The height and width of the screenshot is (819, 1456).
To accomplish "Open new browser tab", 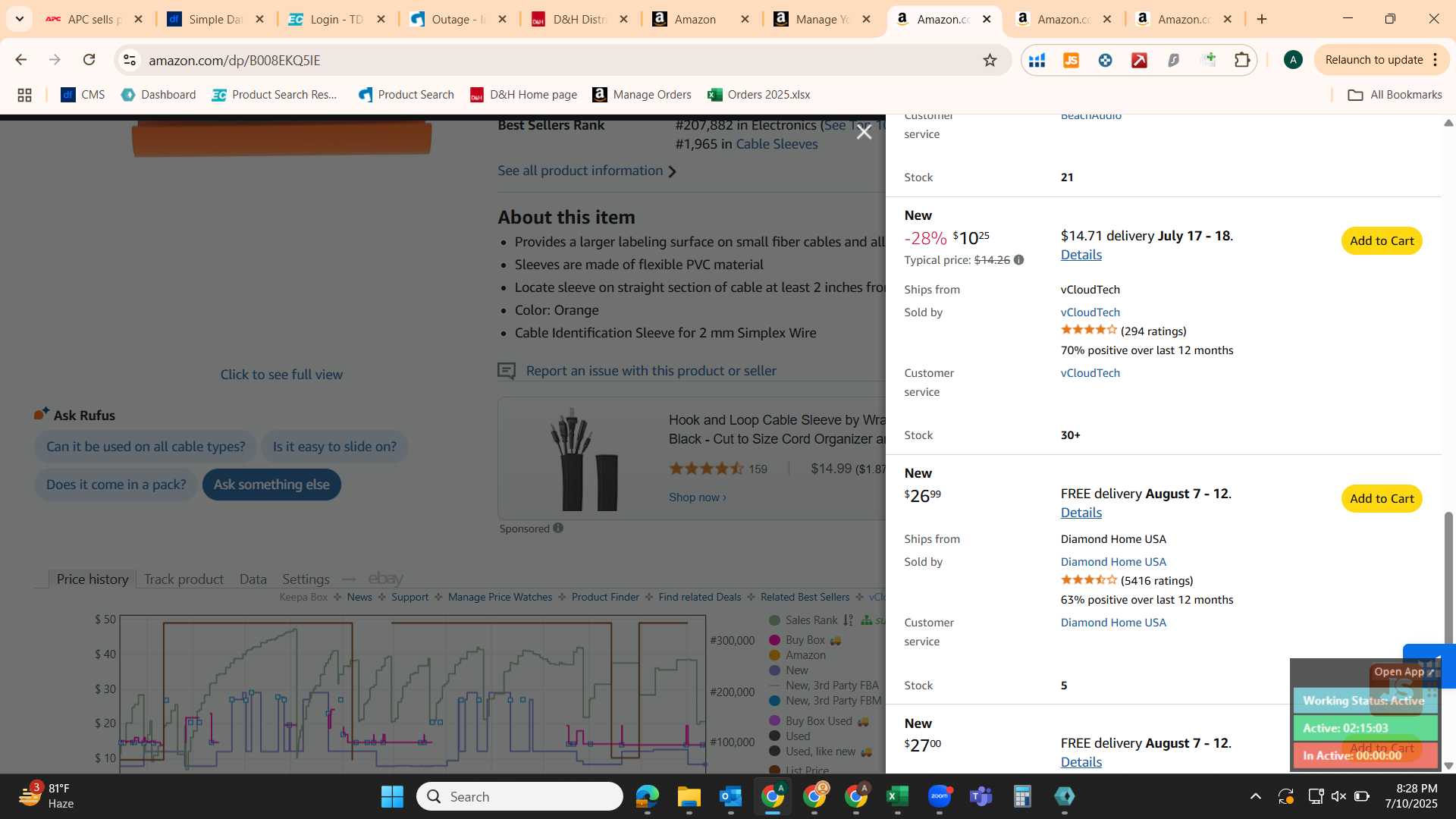I will pos(1262,19).
